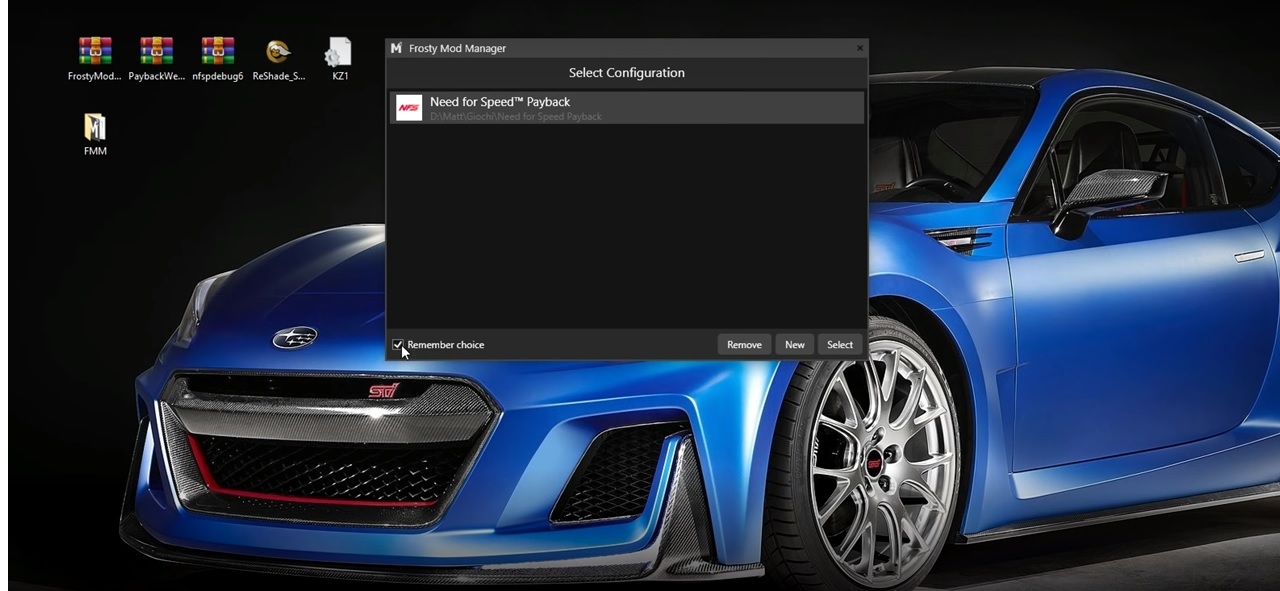This screenshot has height=591, width=1280.
Task: Click the Frosty Mod Manager logo icon
Action: (x=397, y=48)
